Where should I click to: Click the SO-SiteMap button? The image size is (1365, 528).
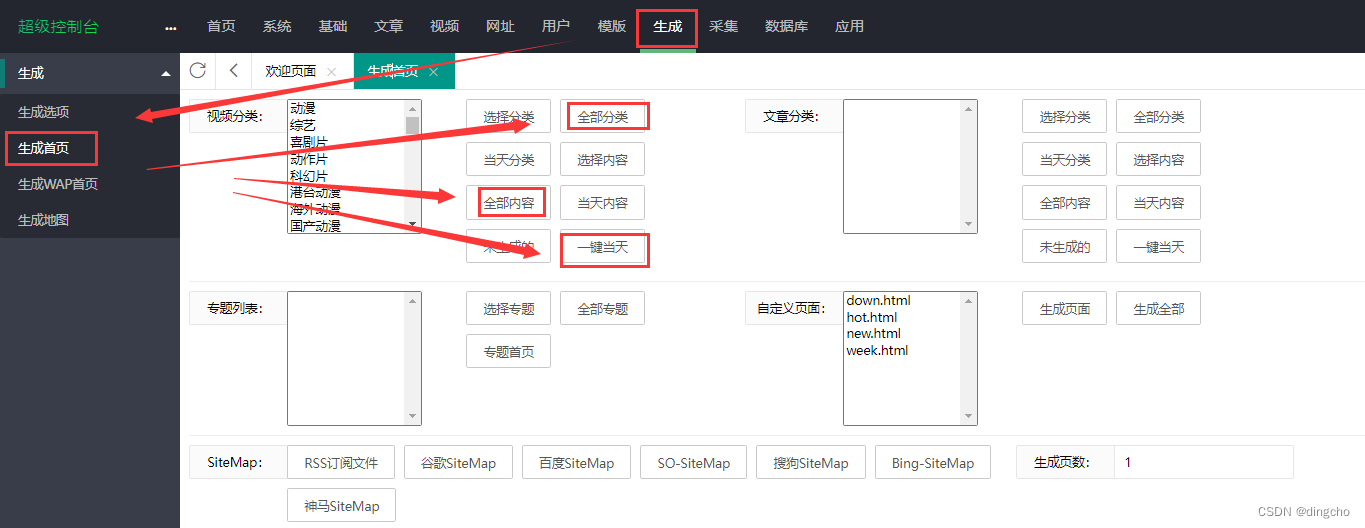click(x=694, y=462)
